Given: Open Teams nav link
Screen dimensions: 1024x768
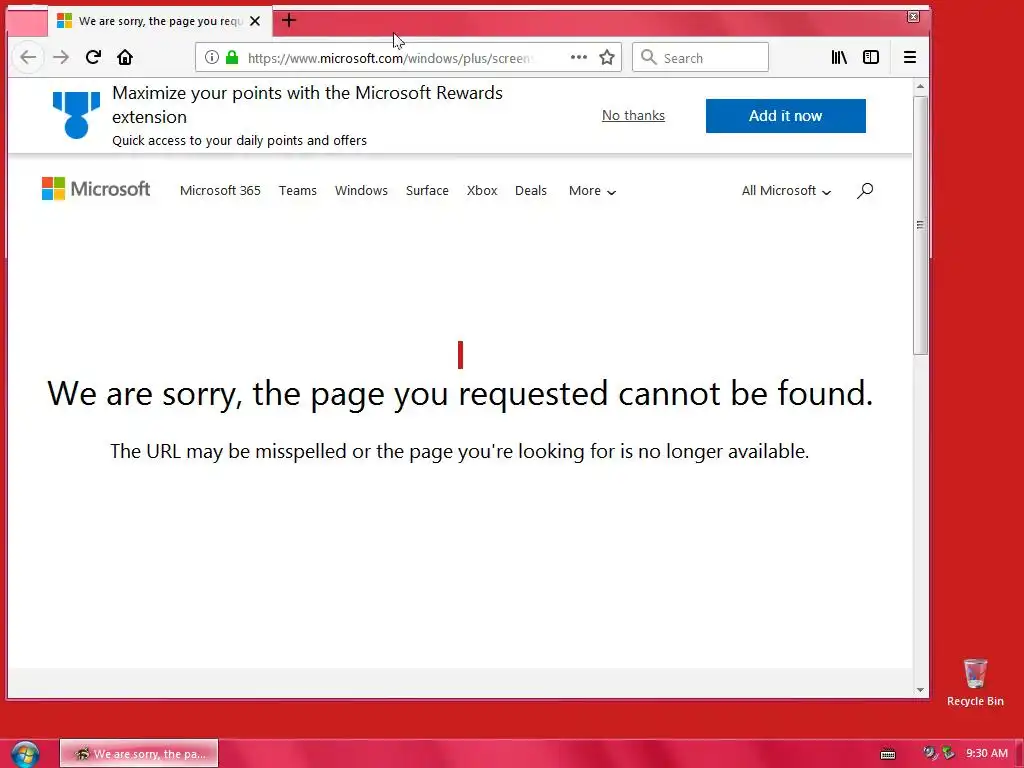Looking at the screenshot, I should [x=298, y=191].
